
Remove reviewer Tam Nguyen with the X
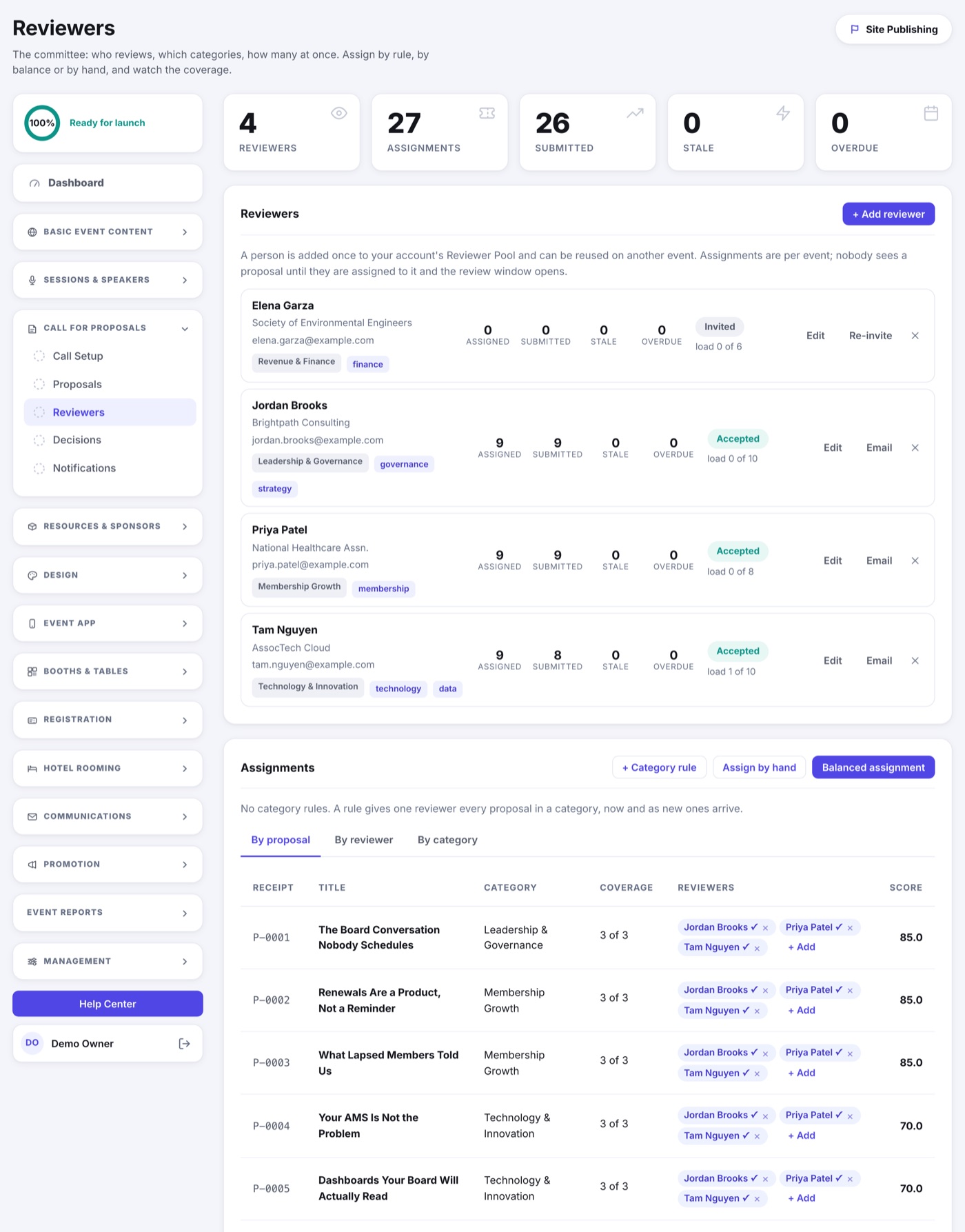pos(915,660)
